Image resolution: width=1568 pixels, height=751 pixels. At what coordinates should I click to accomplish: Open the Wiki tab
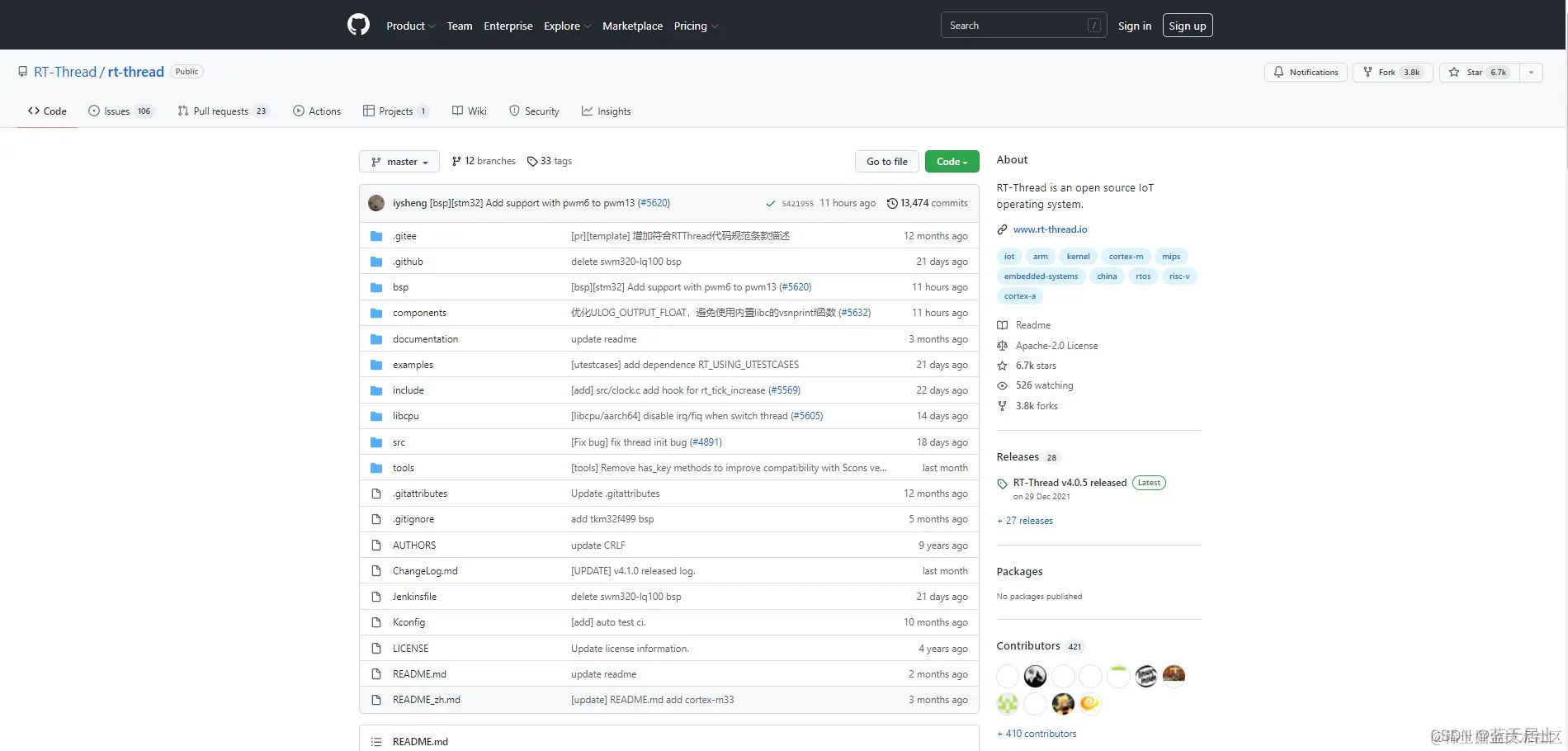(469, 111)
